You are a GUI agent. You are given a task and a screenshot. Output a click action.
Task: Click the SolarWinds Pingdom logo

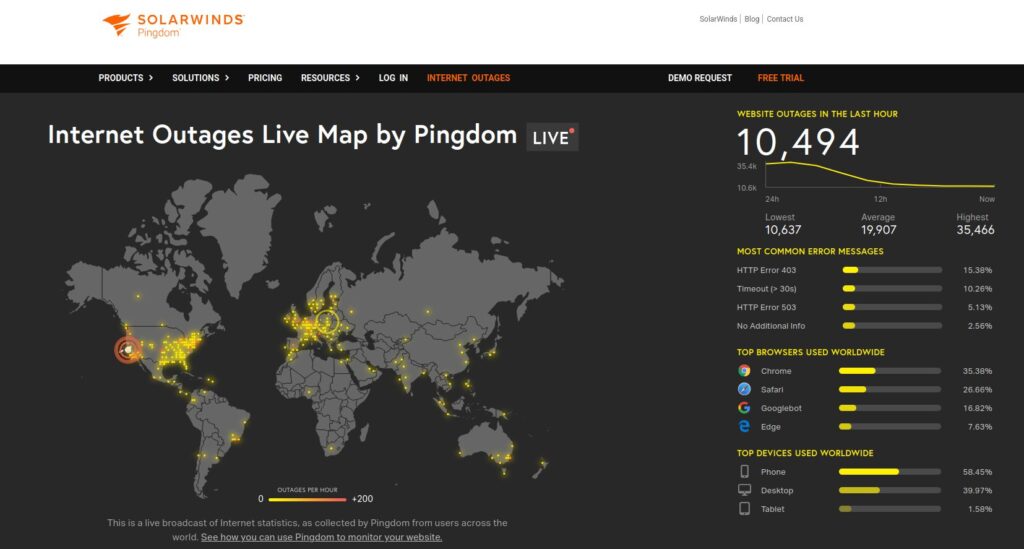pos(173,25)
